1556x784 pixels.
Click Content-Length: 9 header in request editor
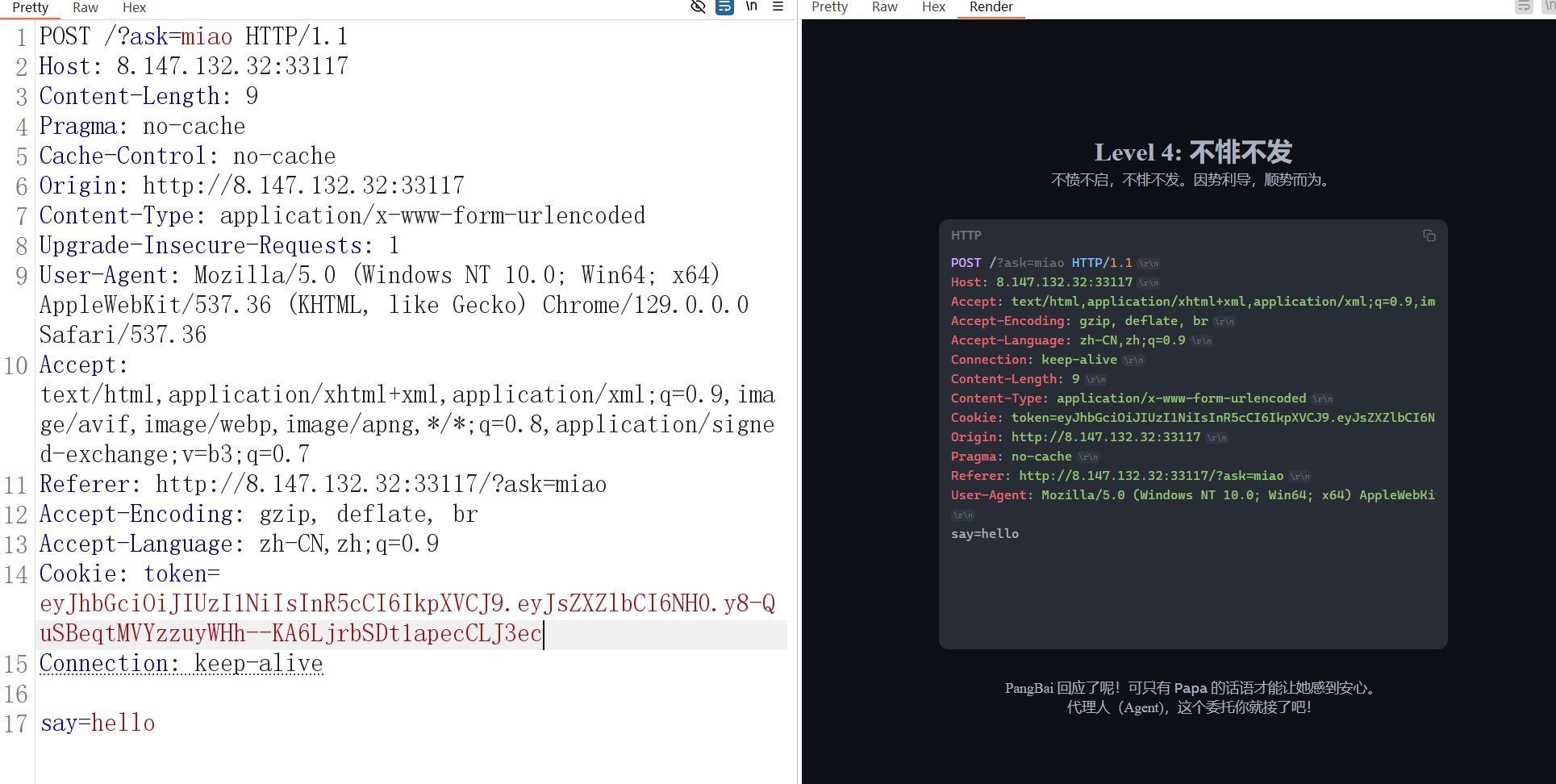click(x=148, y=97)
